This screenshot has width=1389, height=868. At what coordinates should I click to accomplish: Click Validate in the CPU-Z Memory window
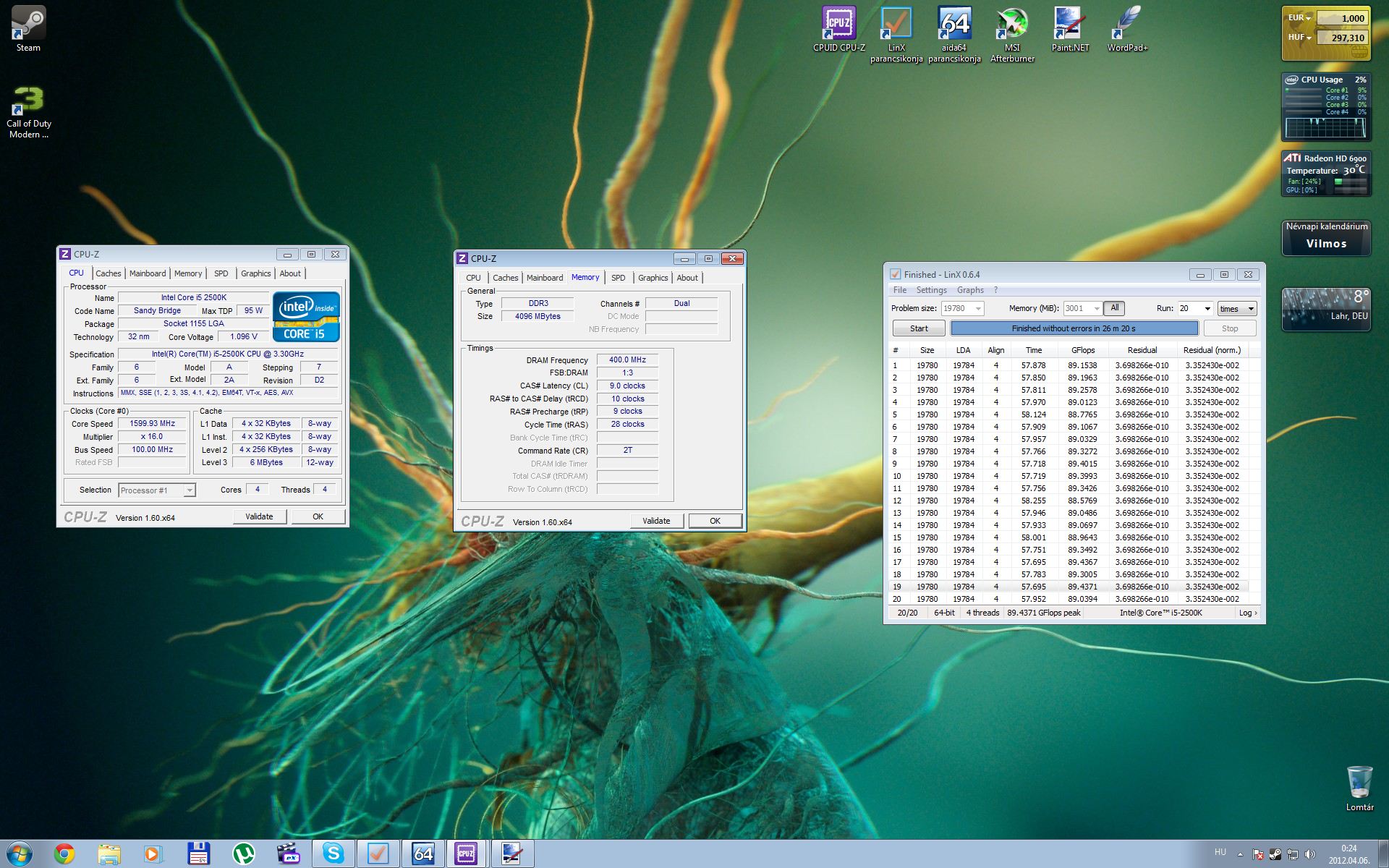(x=655, y=521)
